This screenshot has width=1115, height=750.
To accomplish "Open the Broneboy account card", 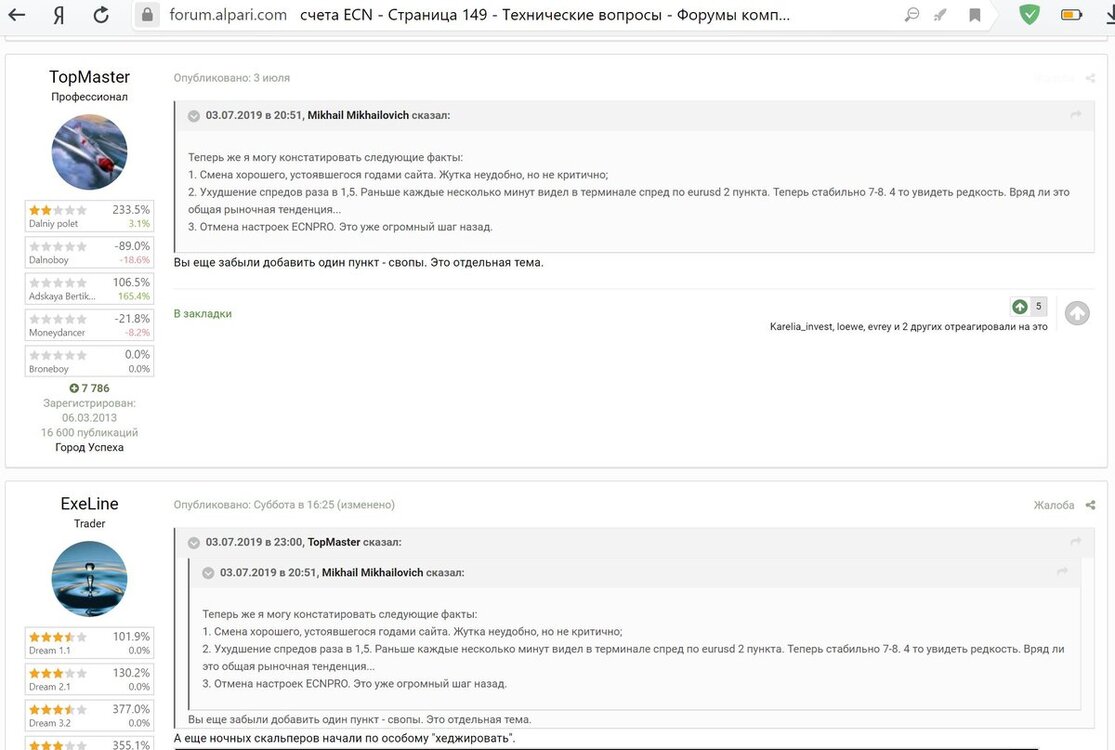I will coord(90,361).
